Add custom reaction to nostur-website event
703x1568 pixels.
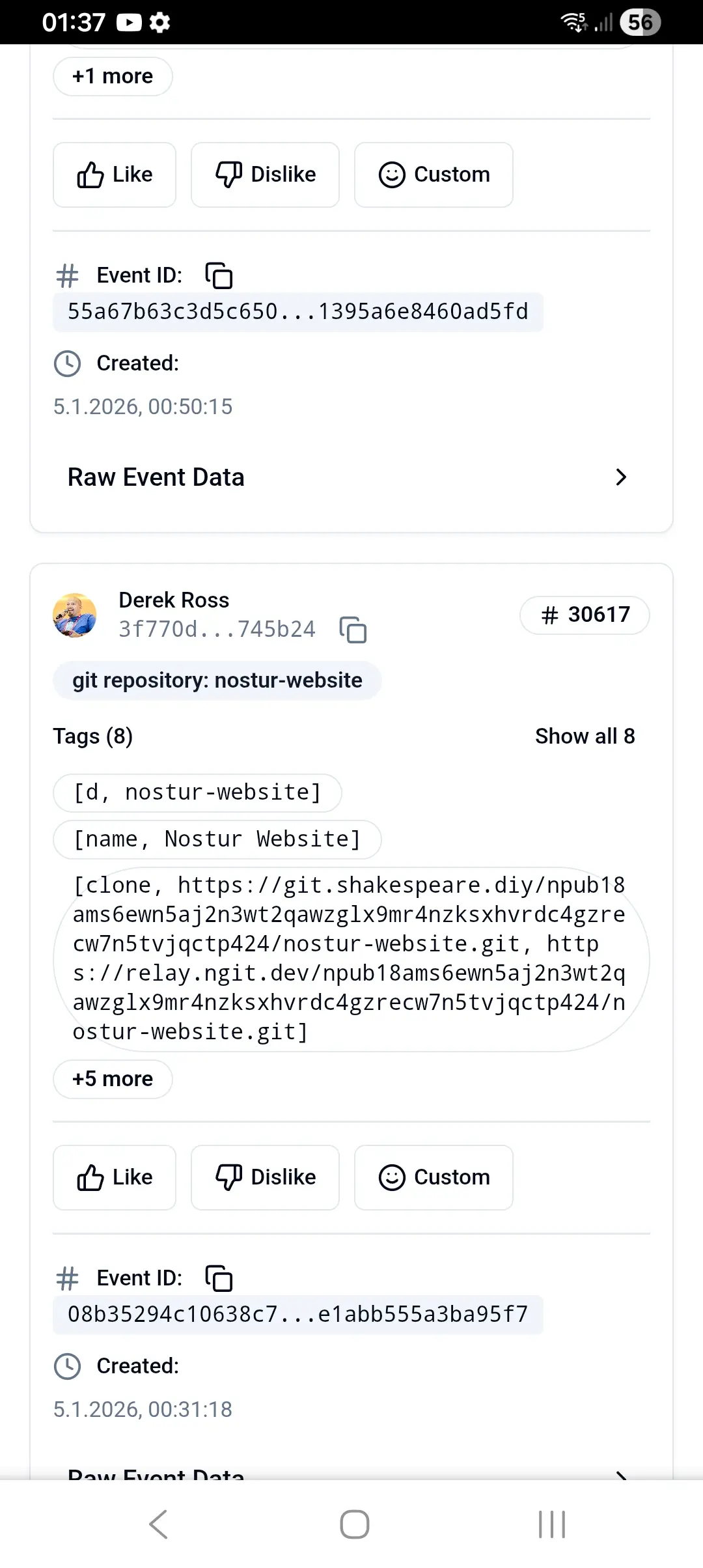434,1177
